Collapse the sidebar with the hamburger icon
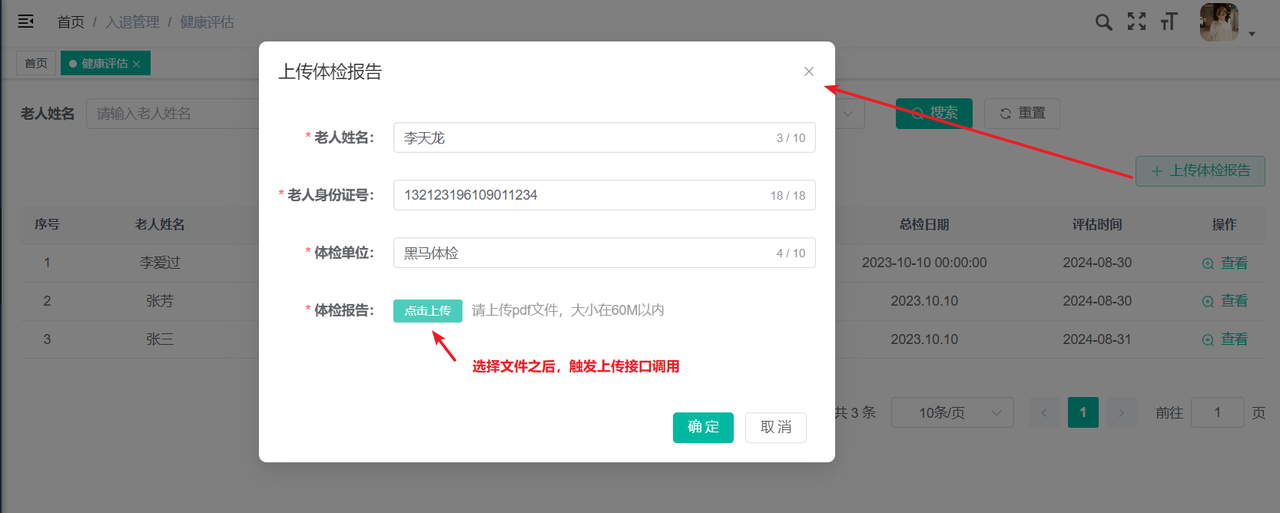1280x513 pixels. [x=26, y=21]
